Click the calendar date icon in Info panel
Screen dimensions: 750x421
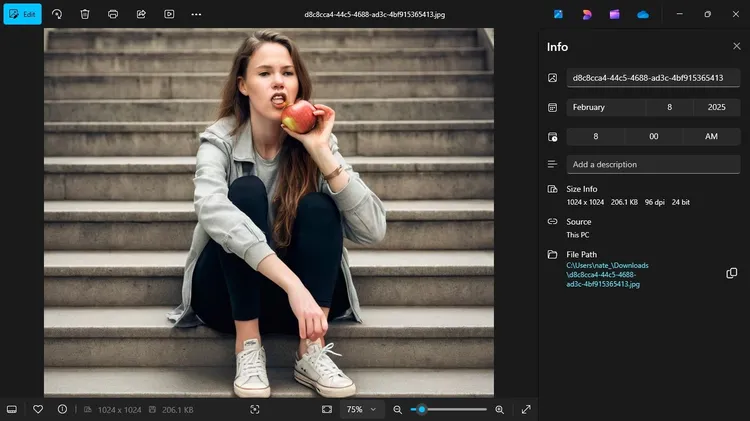(x=552, y=107)
